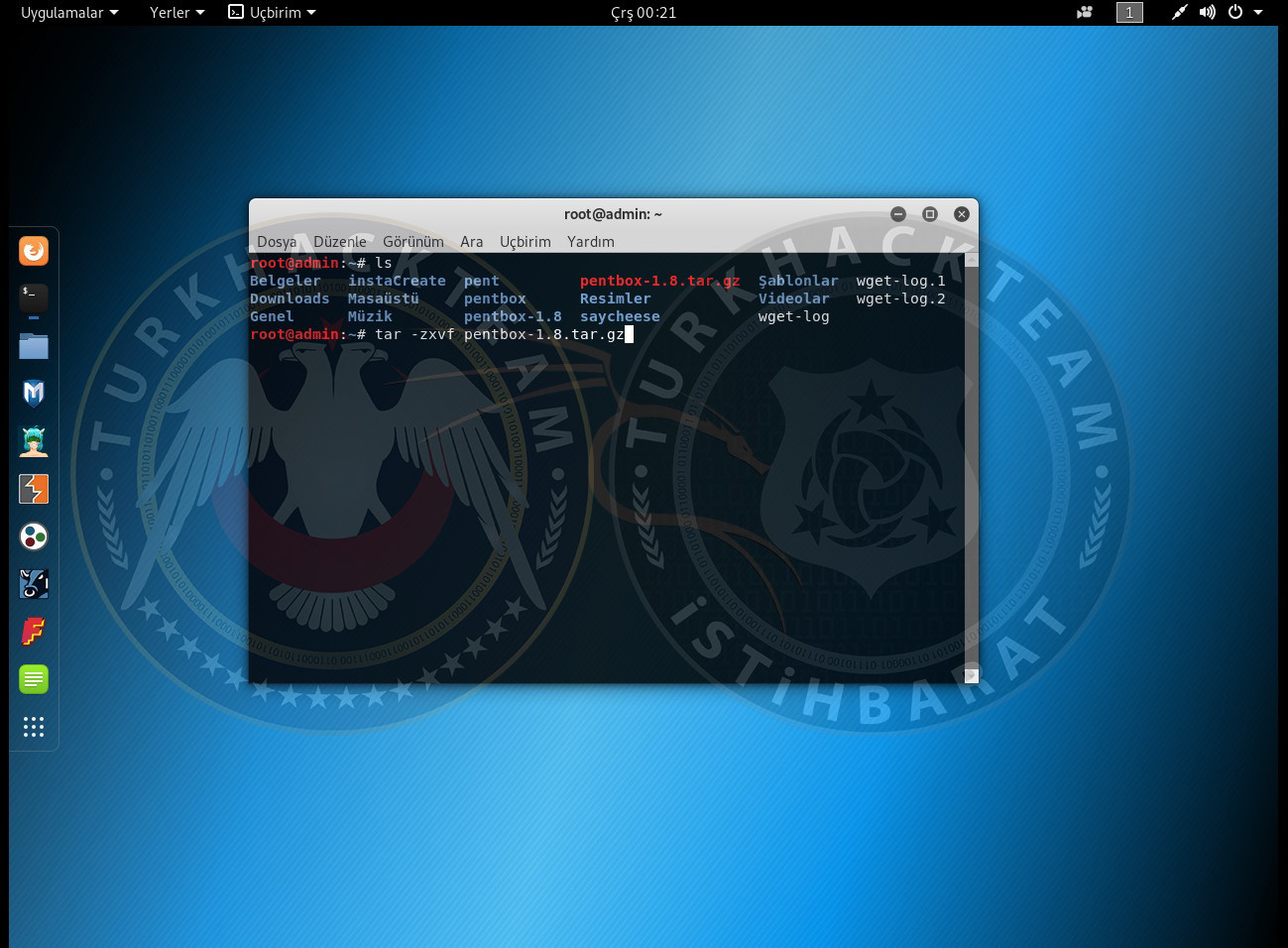Screen dimensions: 1288x948
Task: Open the volume speaker icon
Action: pyautogui.click(x=1207, y=13)
